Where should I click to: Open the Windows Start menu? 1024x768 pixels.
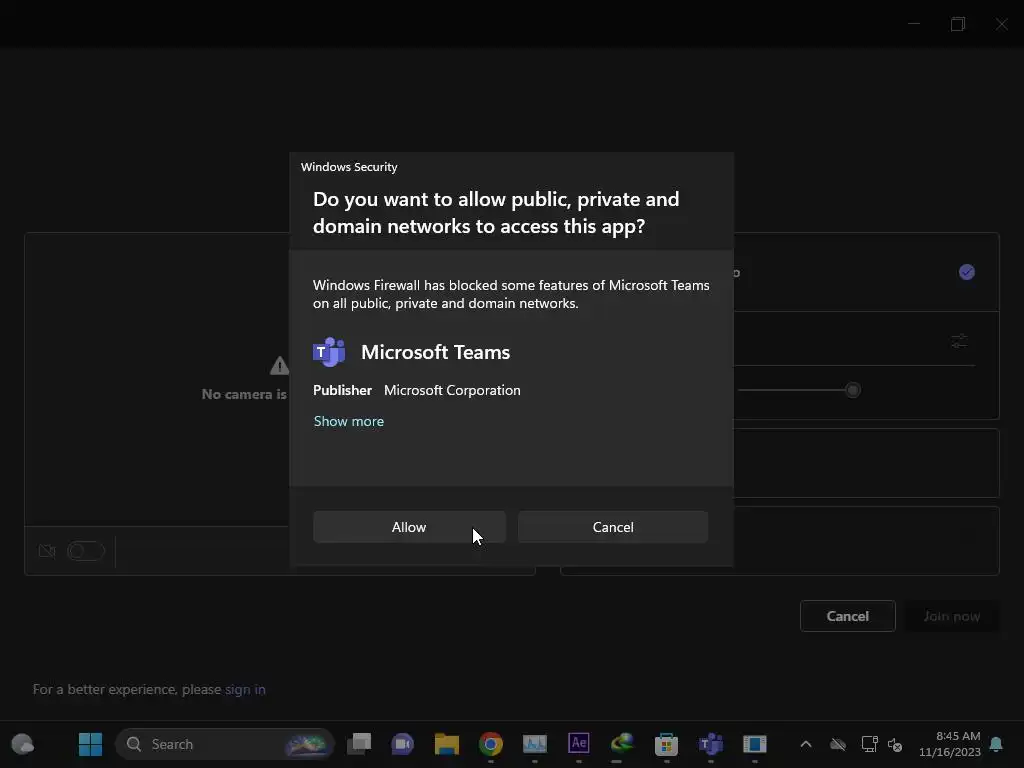(x=90, y=744)
